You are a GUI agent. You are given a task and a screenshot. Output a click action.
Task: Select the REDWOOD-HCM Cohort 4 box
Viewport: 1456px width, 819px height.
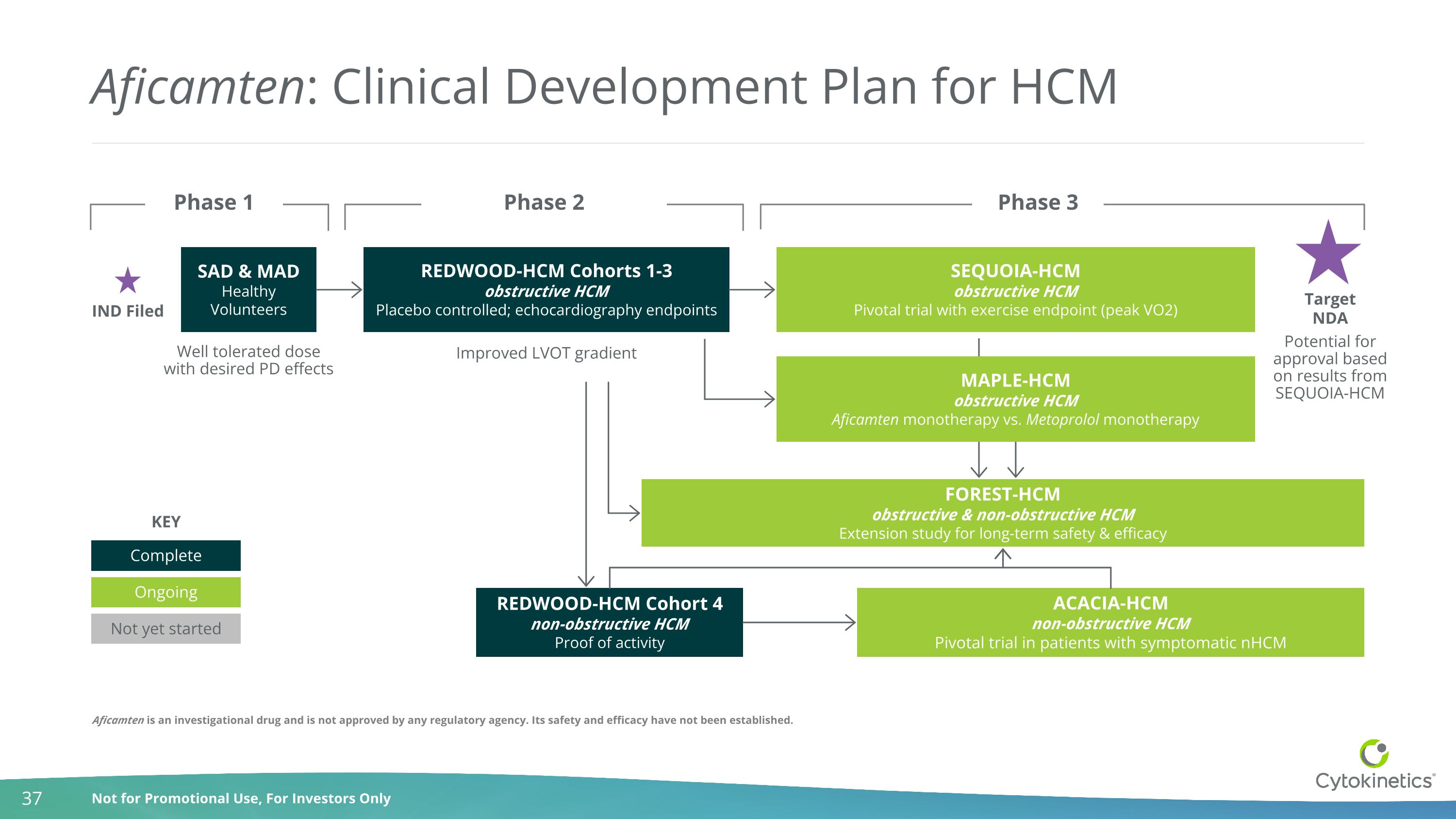609,622
